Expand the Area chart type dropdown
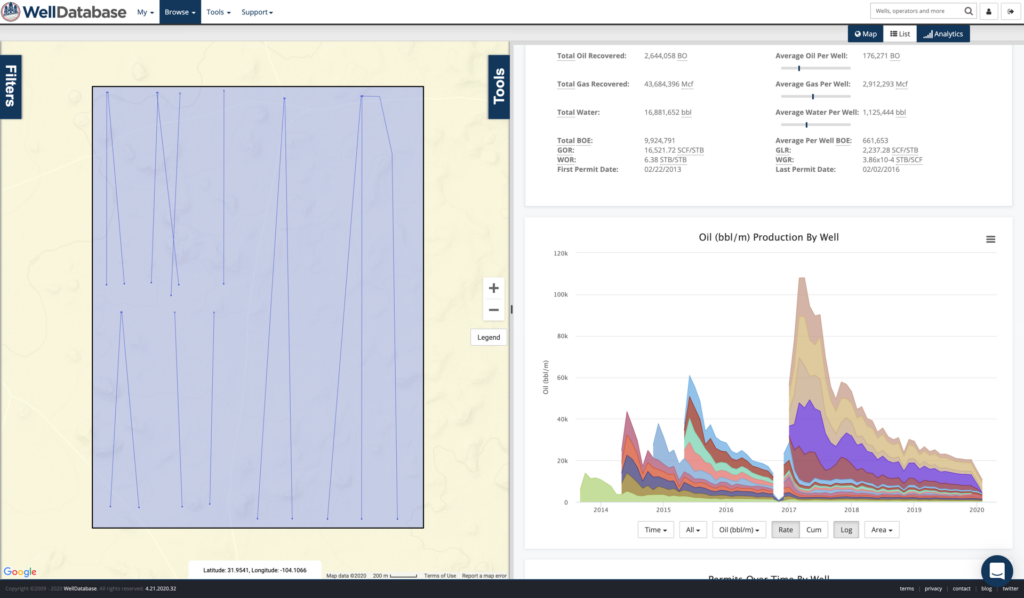 (x=882, y=529)
